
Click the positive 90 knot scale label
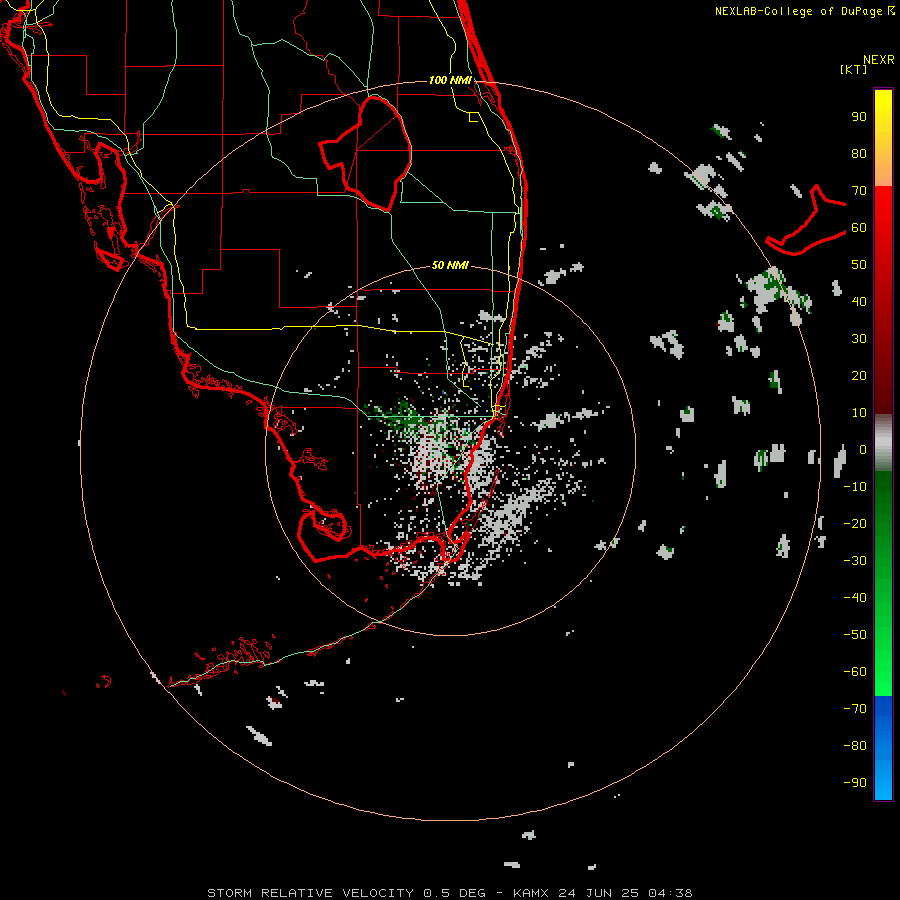coord(859,117)
